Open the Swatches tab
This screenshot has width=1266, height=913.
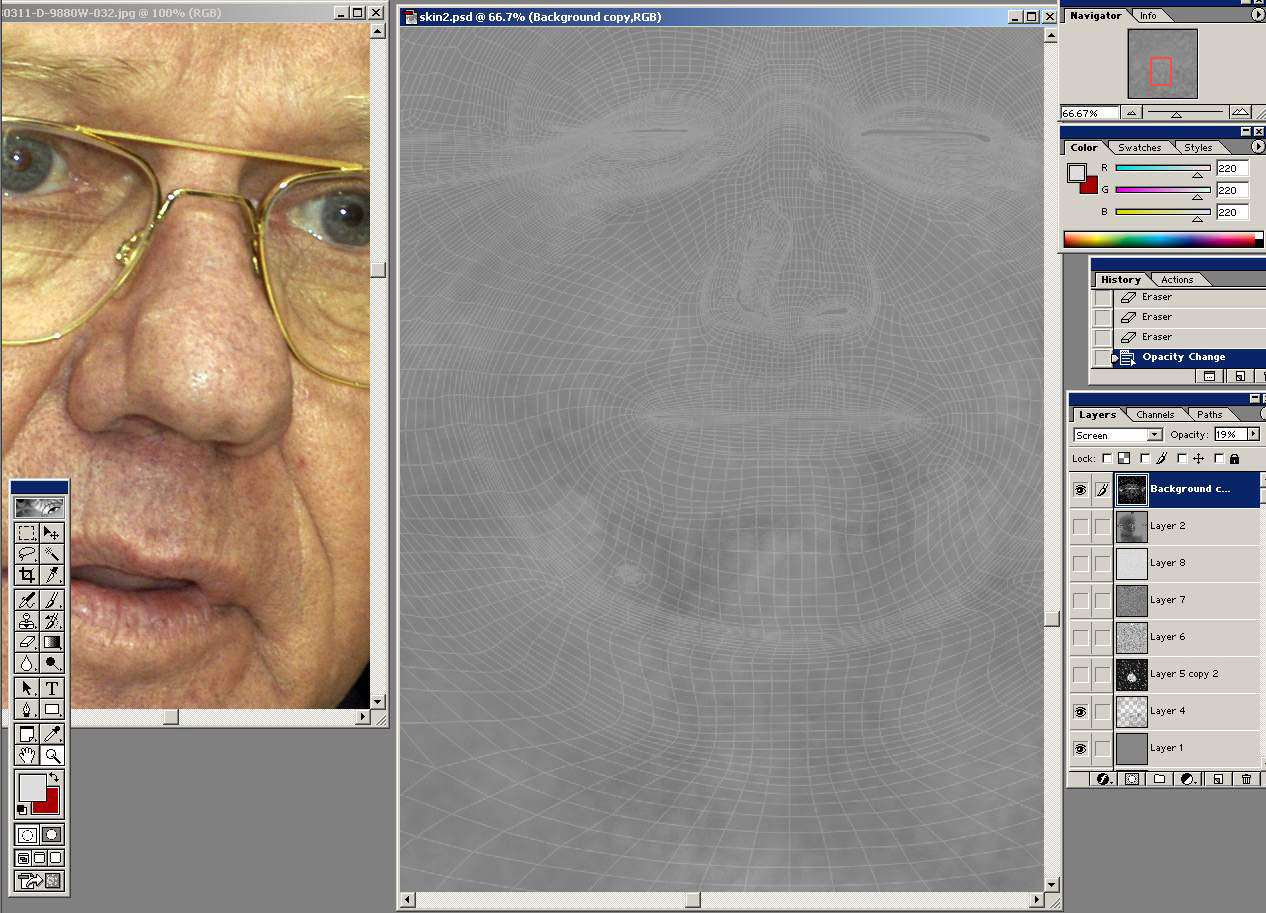coord(1139,147)
